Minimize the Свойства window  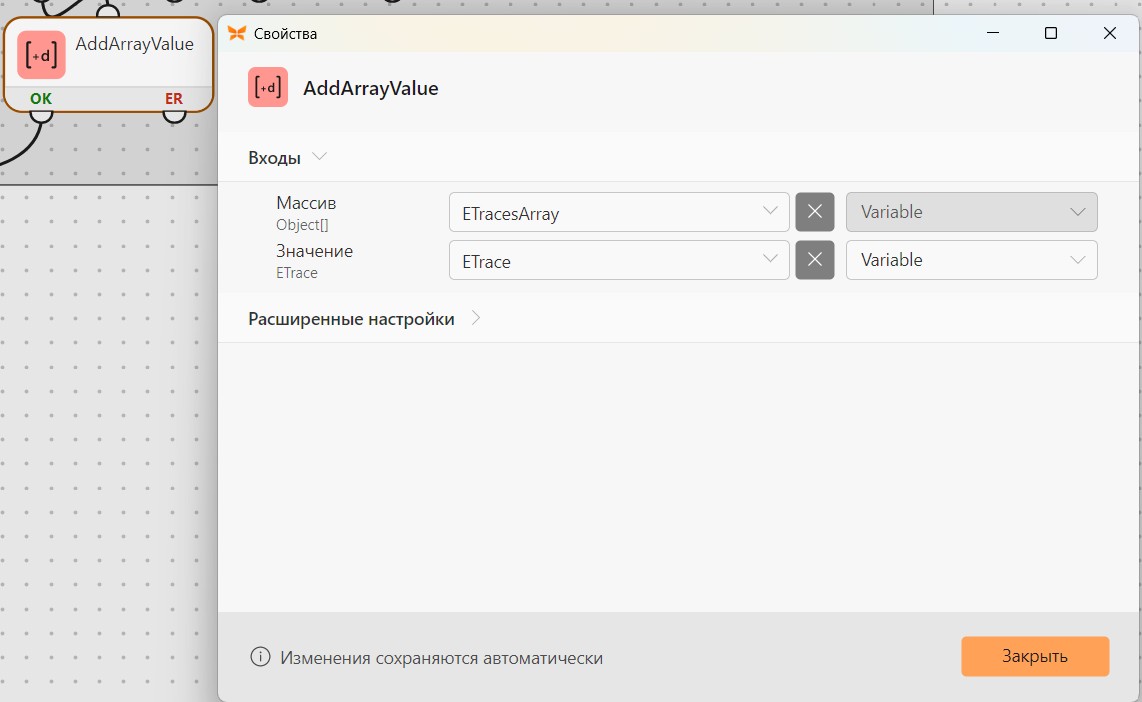[993, 33]
